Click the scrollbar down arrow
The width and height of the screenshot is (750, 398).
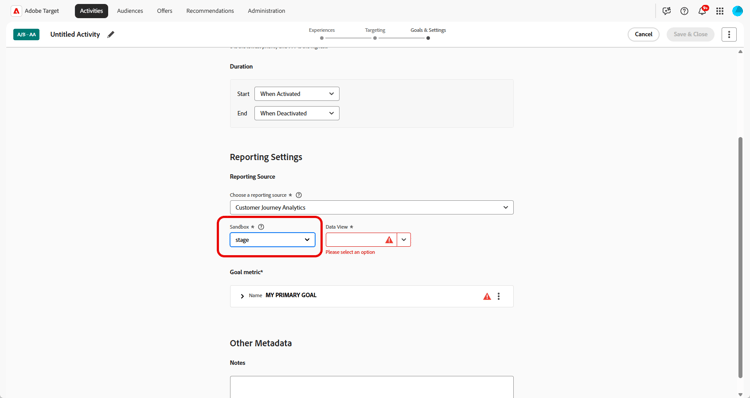tap(740, 395)
